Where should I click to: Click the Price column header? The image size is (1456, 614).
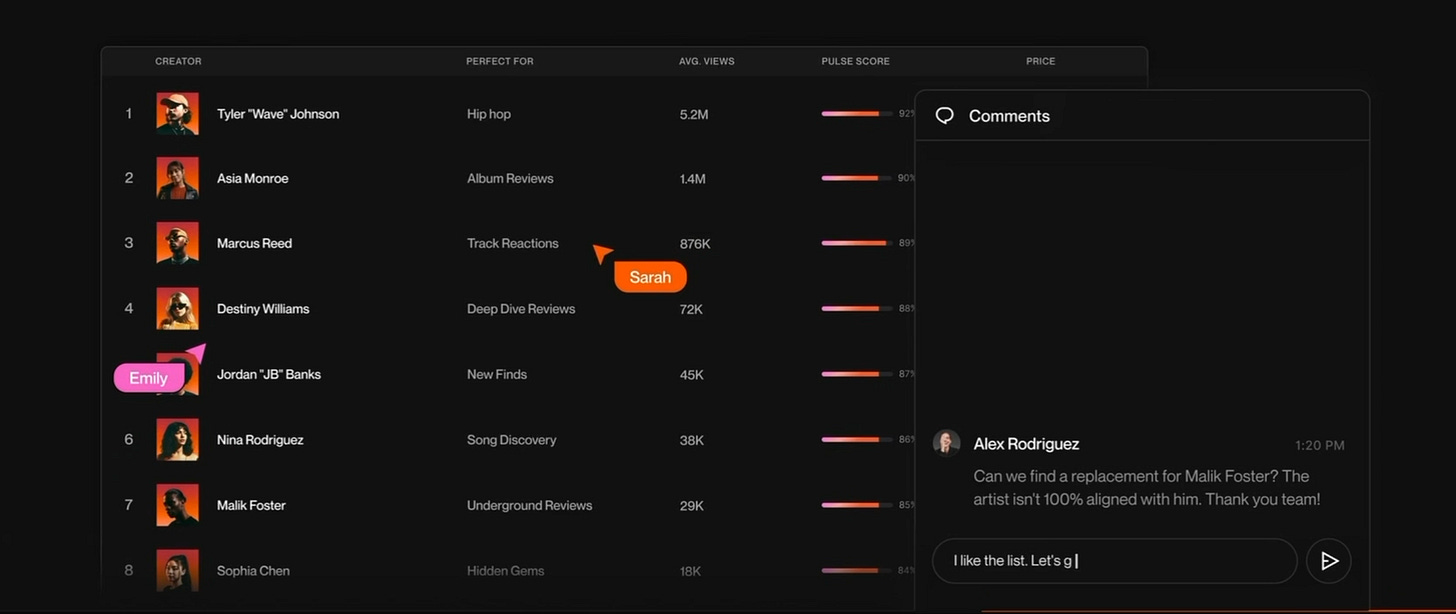click(x=1040, y=61)
